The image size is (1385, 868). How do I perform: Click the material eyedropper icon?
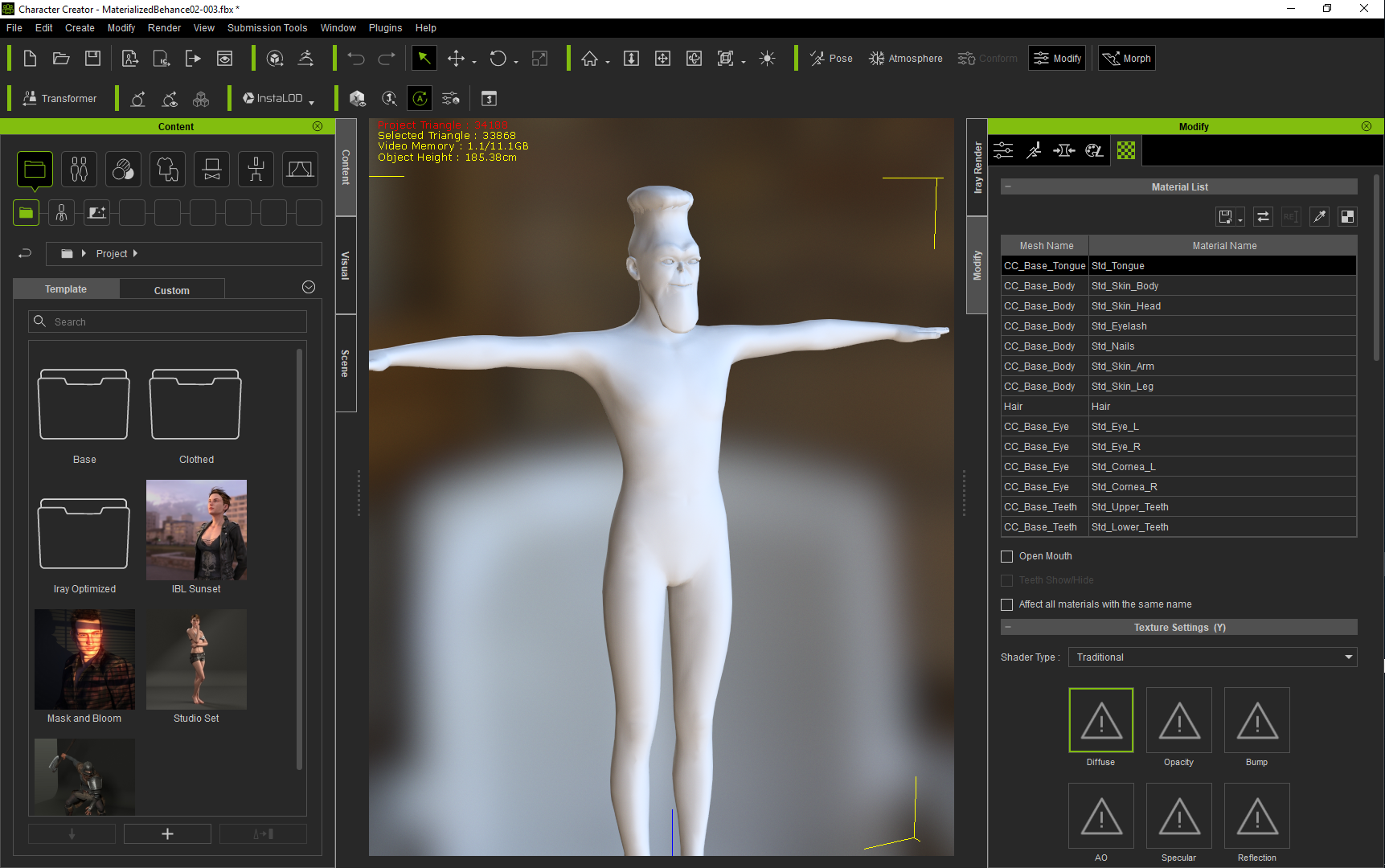pyautogui.click(x=1319, y=216)
